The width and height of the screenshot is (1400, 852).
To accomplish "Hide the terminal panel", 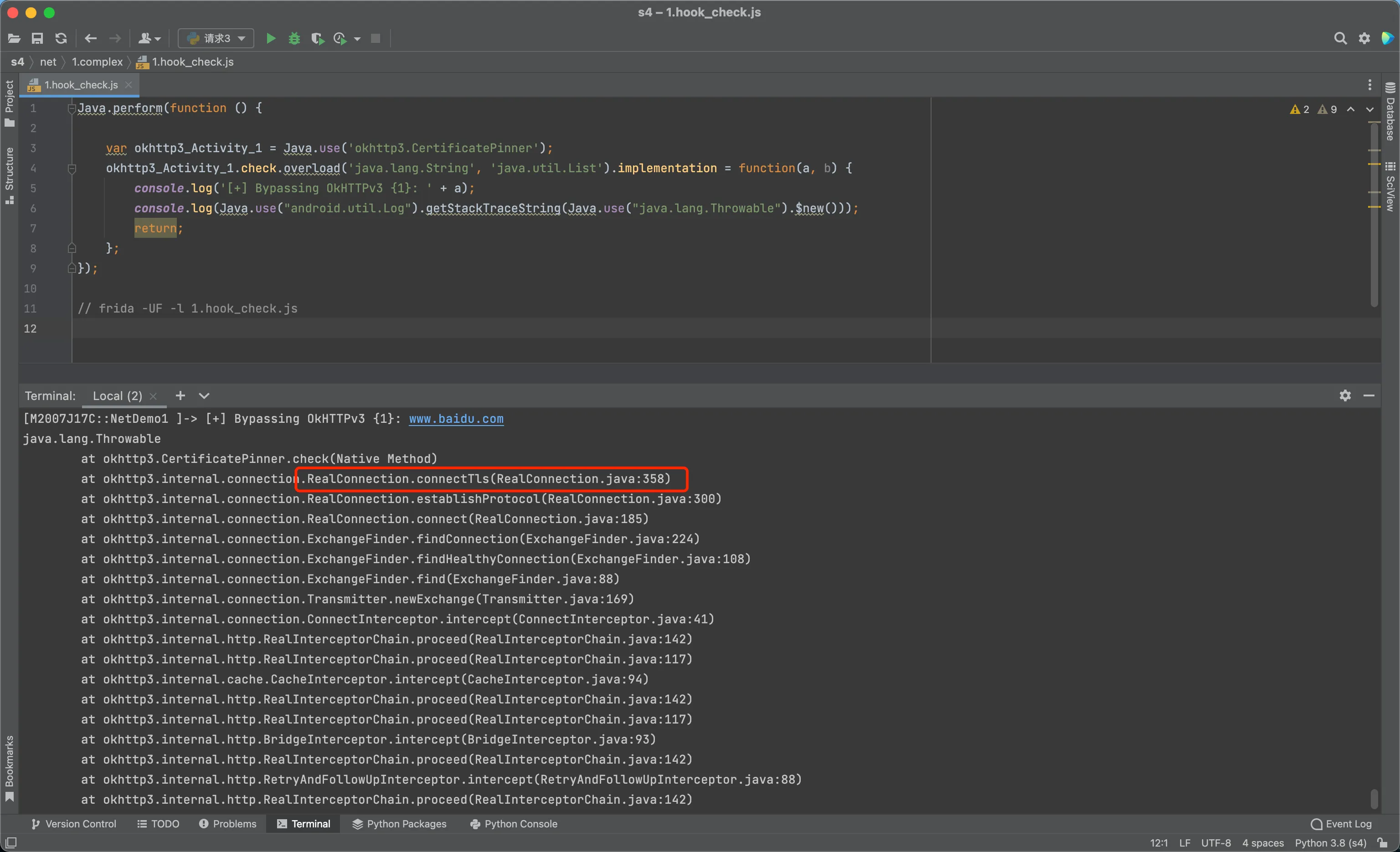I will tap(1369, 395).
